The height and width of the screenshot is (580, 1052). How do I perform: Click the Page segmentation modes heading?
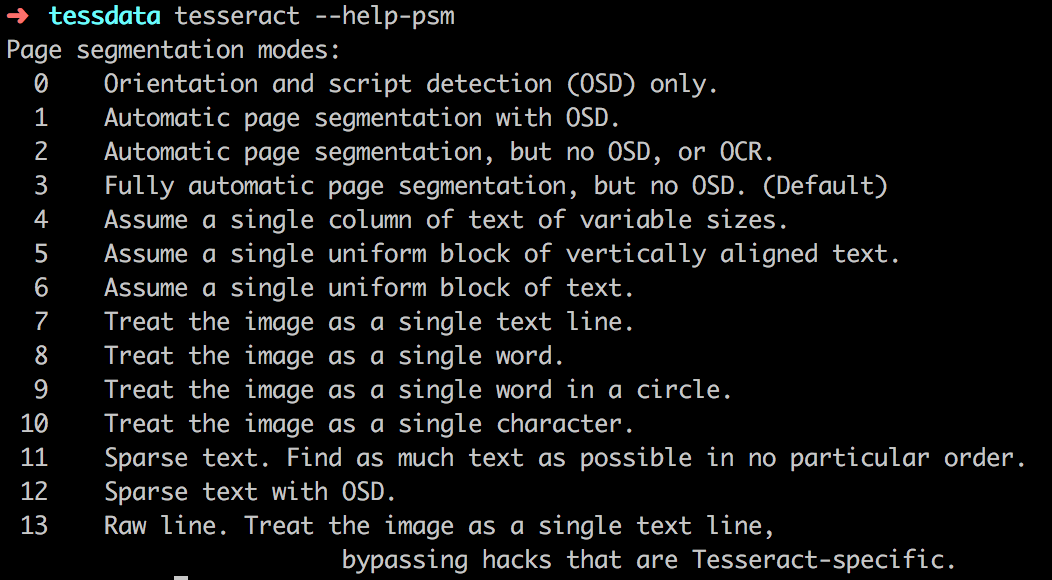(x=174, y=50)
